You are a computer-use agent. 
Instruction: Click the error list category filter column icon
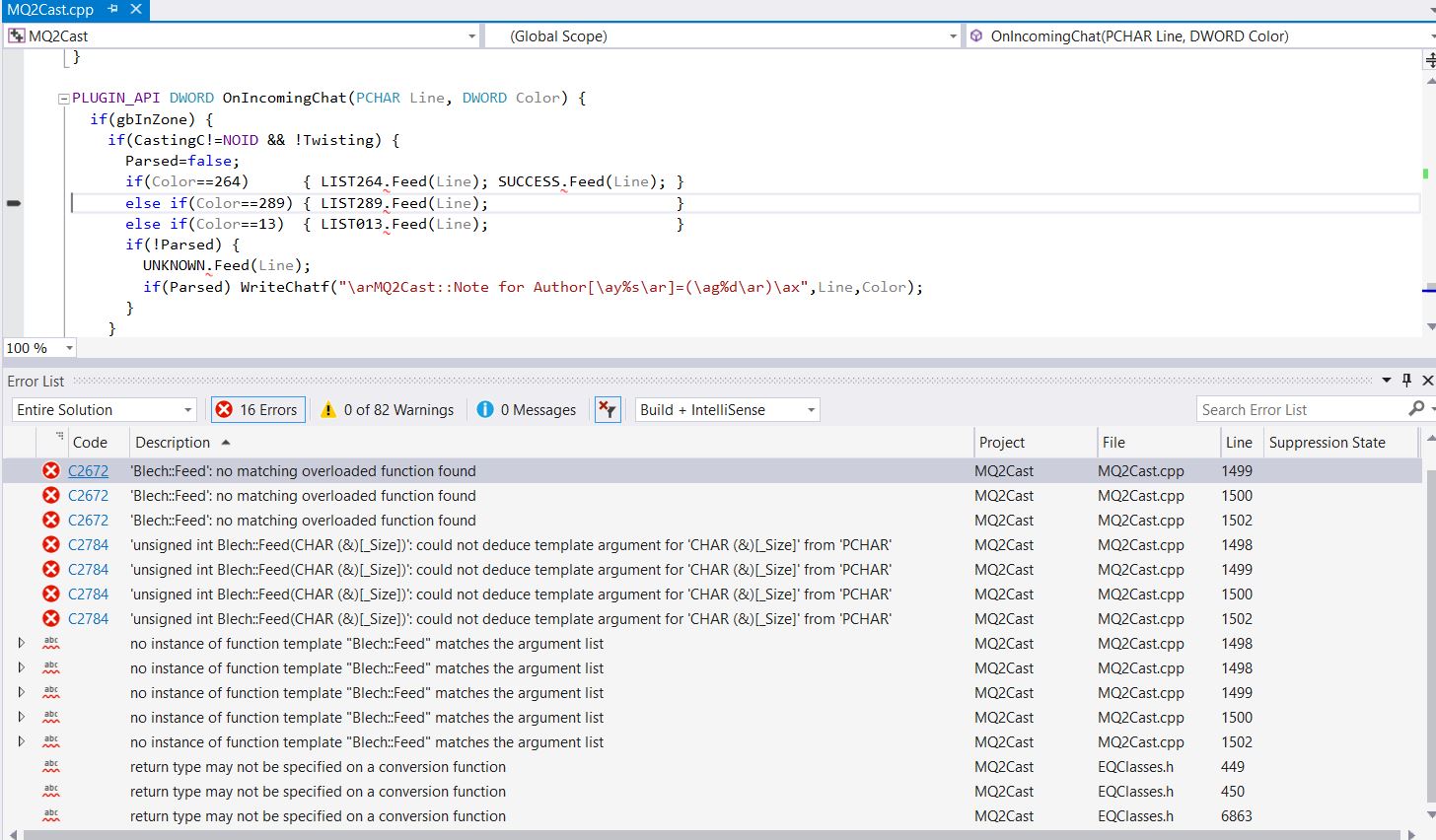coord(59,436)
